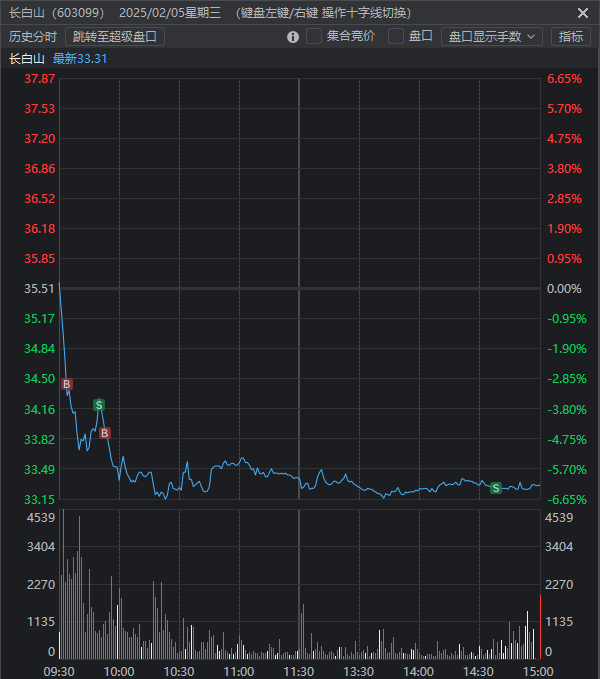Click the 09:30 time axis label
600x679 pixels.
[x=59, y=671]
